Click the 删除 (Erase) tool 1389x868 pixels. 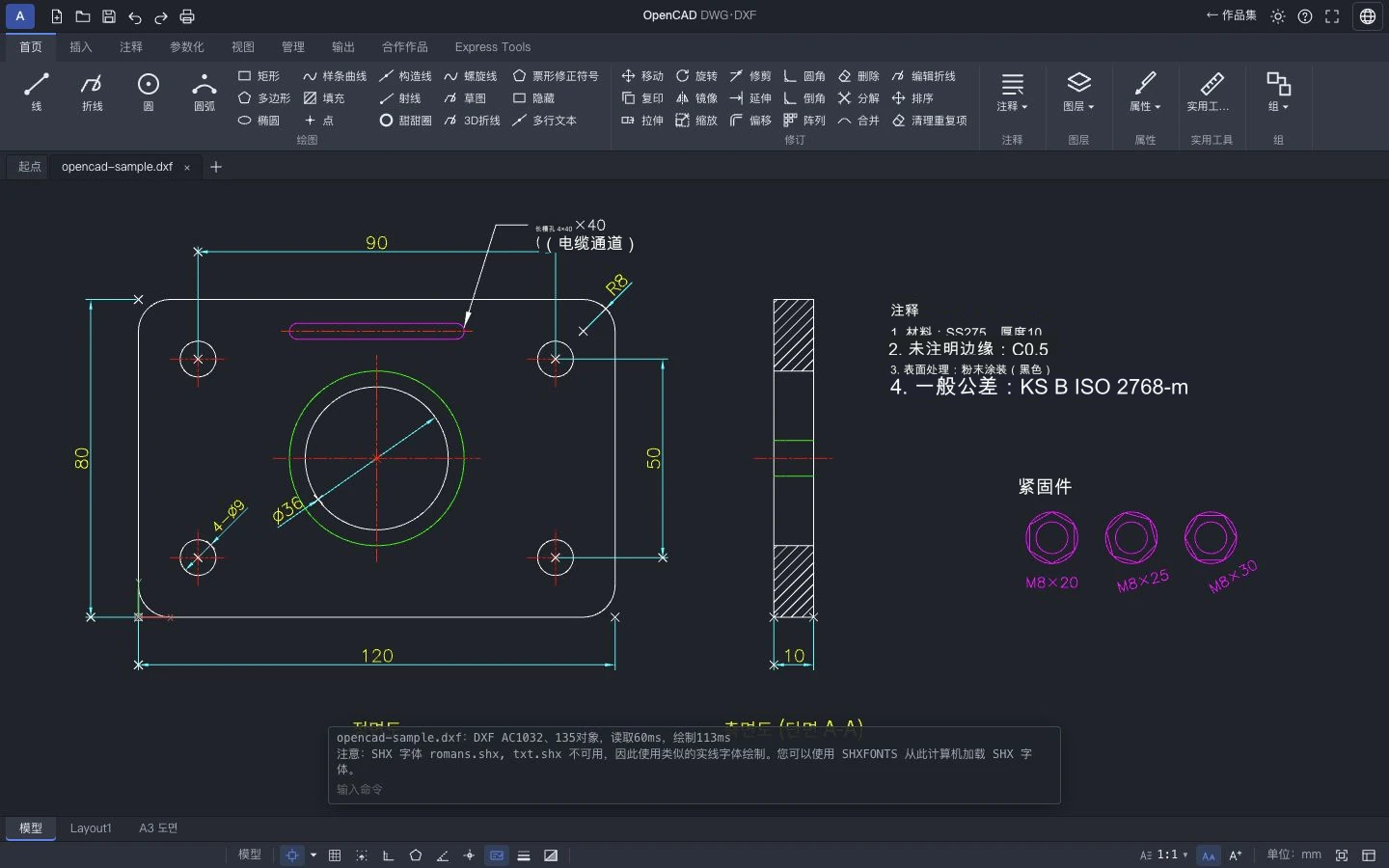click(x=858, y=76)
